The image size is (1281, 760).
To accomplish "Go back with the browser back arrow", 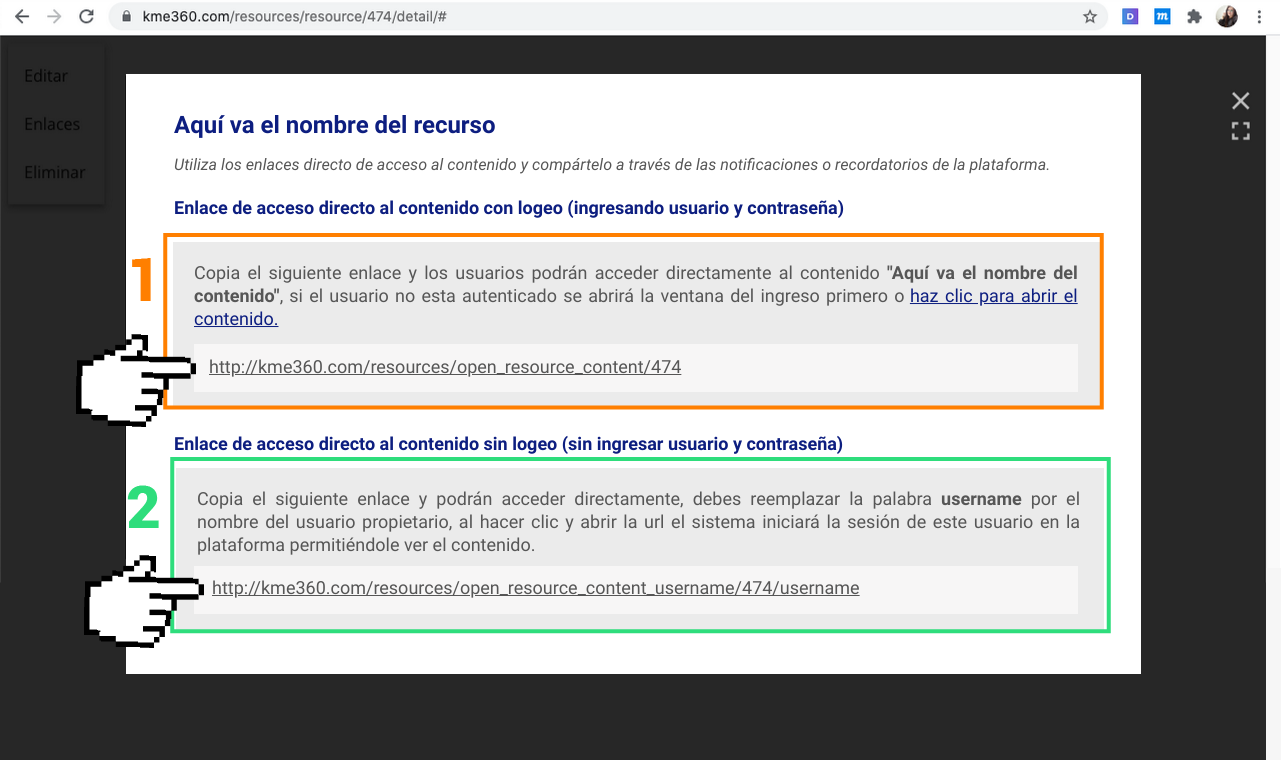I will click(22, 17).
